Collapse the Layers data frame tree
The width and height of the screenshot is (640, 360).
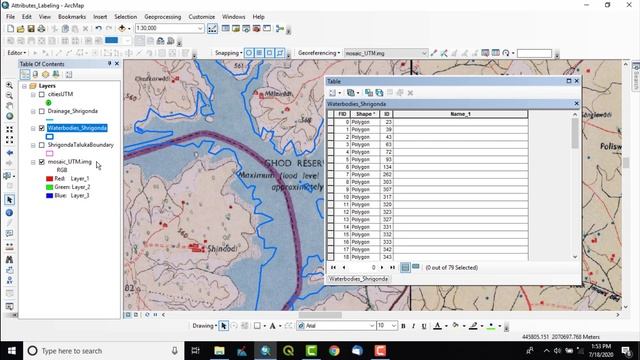click(x=24, y=86)
